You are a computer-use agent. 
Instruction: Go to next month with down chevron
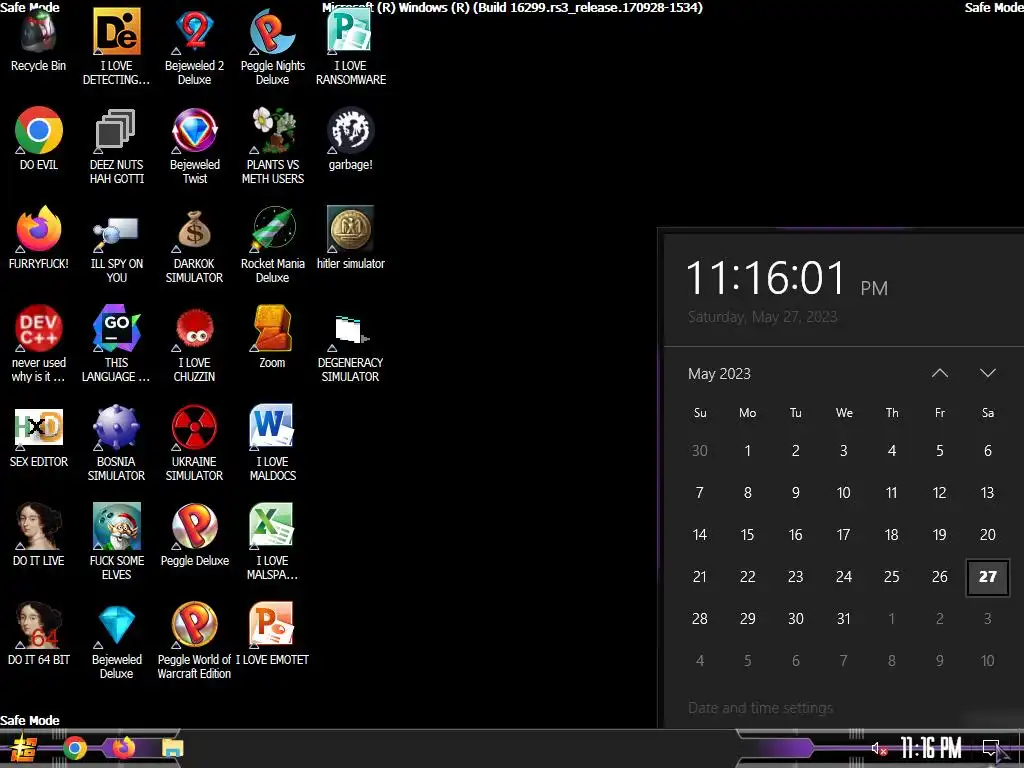coord(987,374)
